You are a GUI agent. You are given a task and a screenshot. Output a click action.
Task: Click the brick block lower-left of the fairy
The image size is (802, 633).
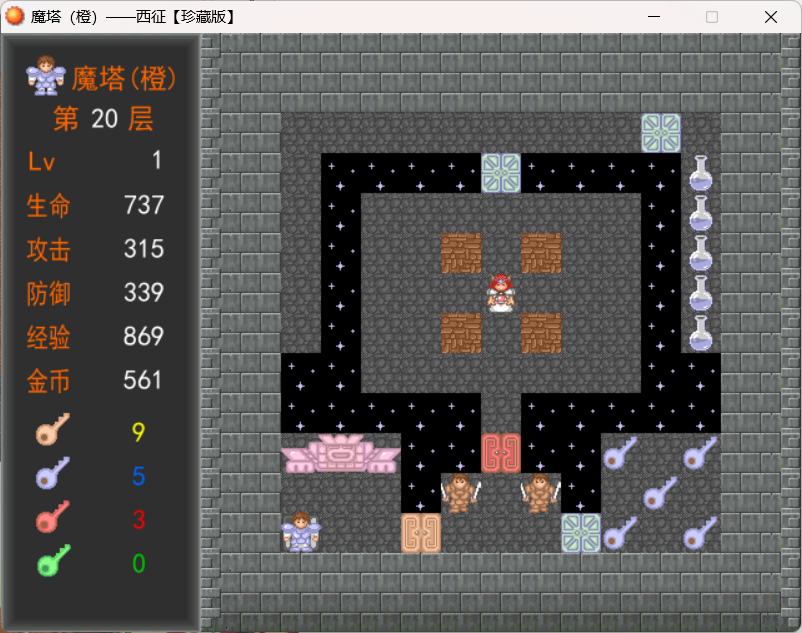click(x=461, y=333)
